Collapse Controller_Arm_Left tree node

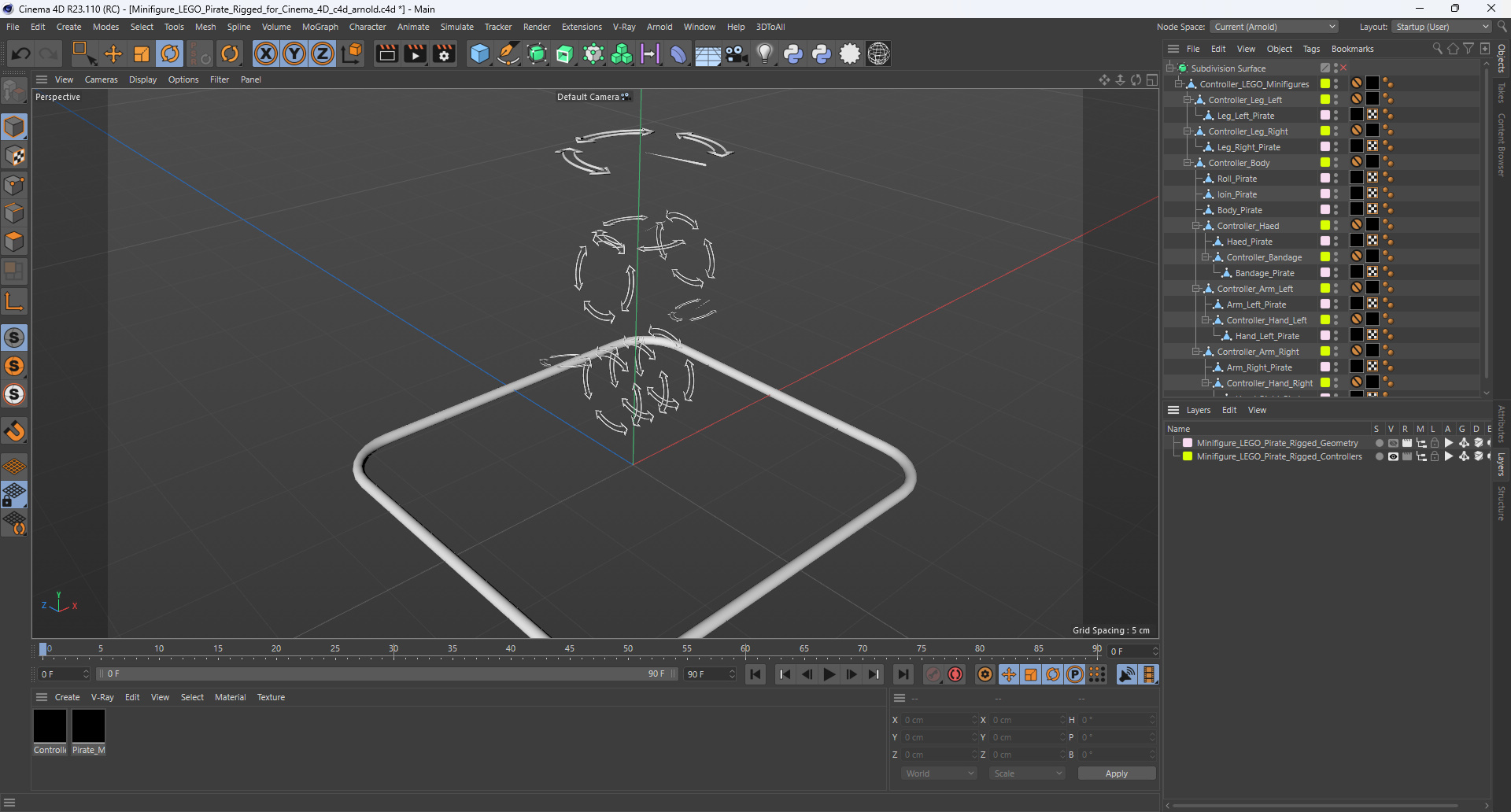[x=1196, y=289]
